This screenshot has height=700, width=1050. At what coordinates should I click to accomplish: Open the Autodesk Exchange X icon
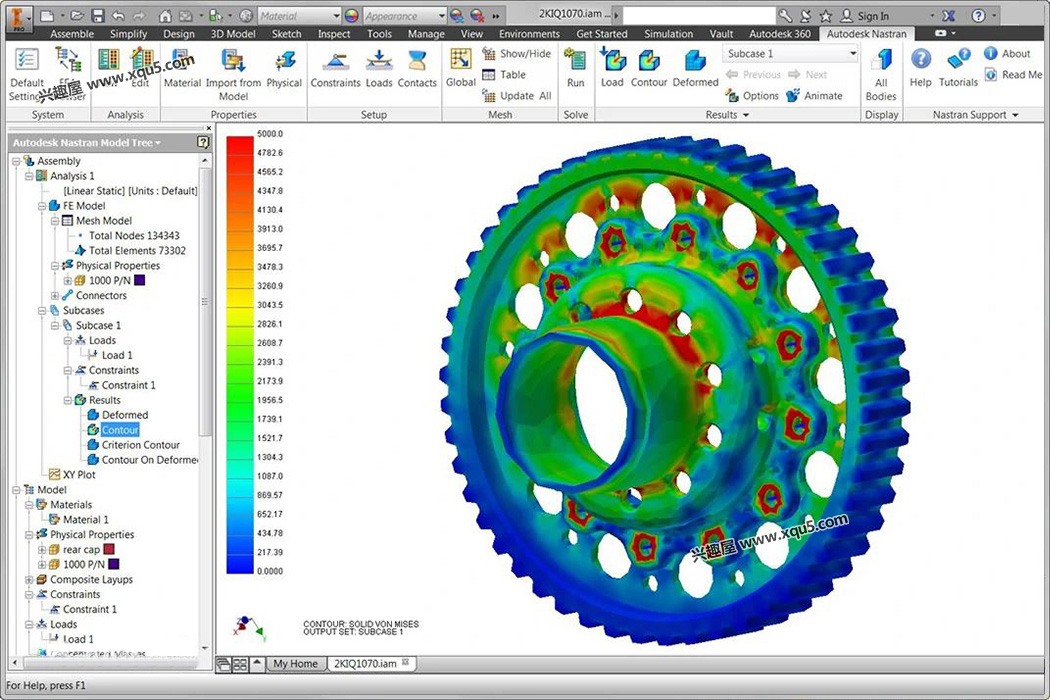948,15
